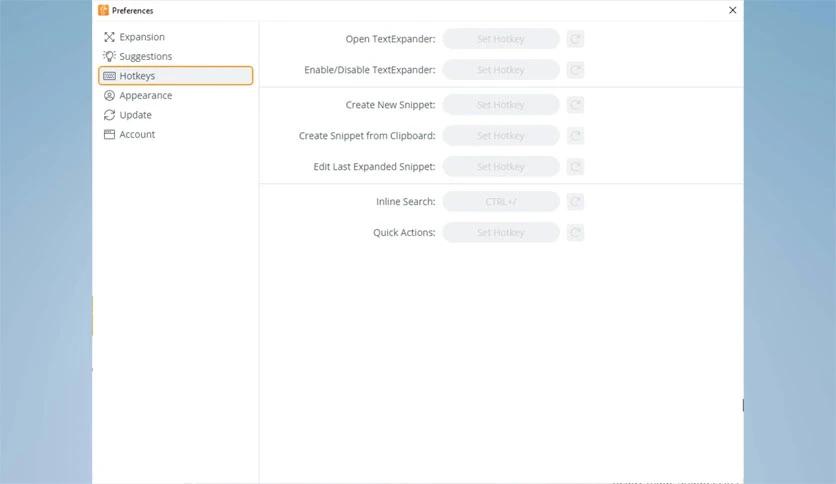Change the Inline Search CTRL+/ hotkey
This screenshot has height=484, width=836.
[x=500, y=202]
